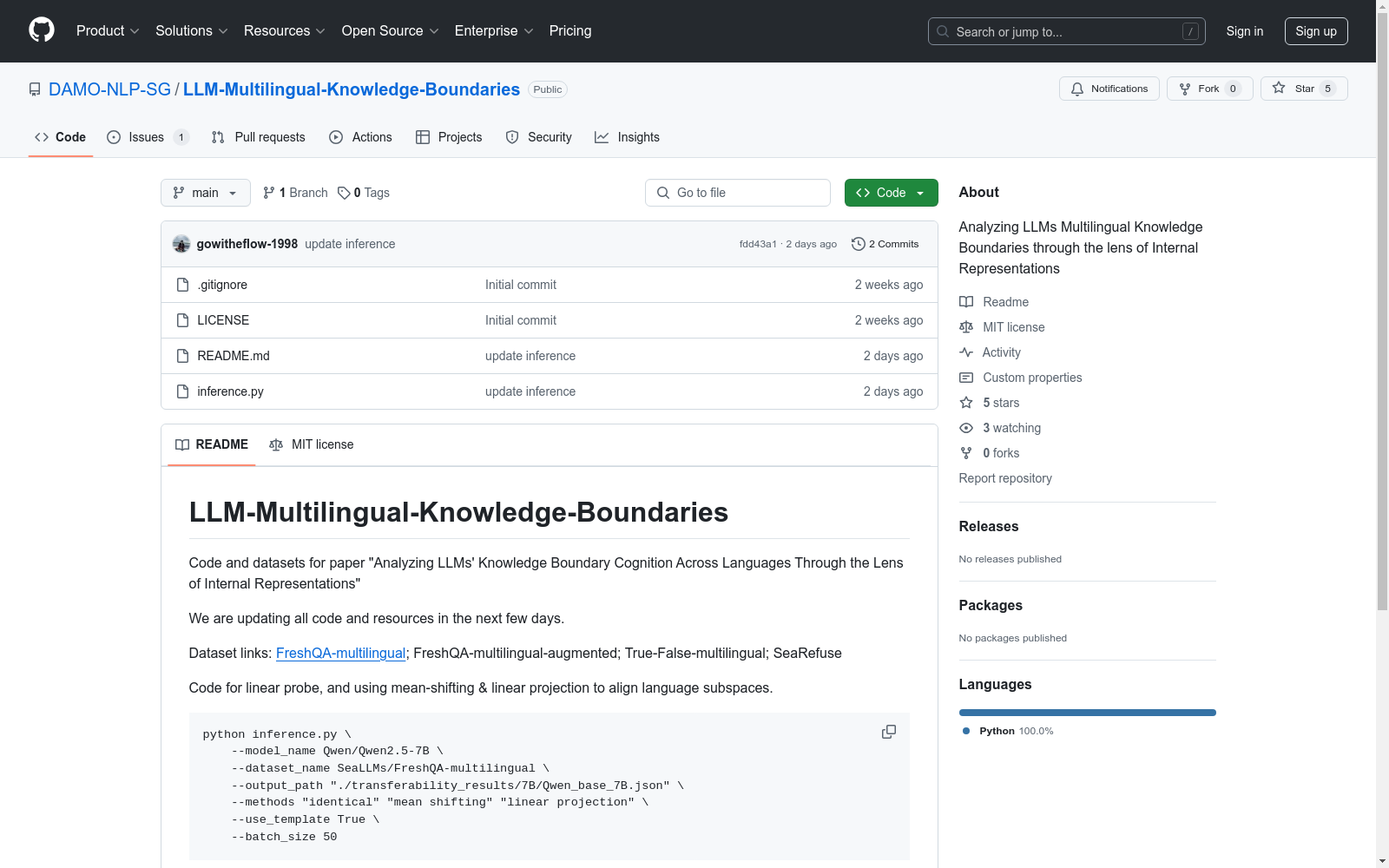Click the commits history clock icon

(859, 244)
